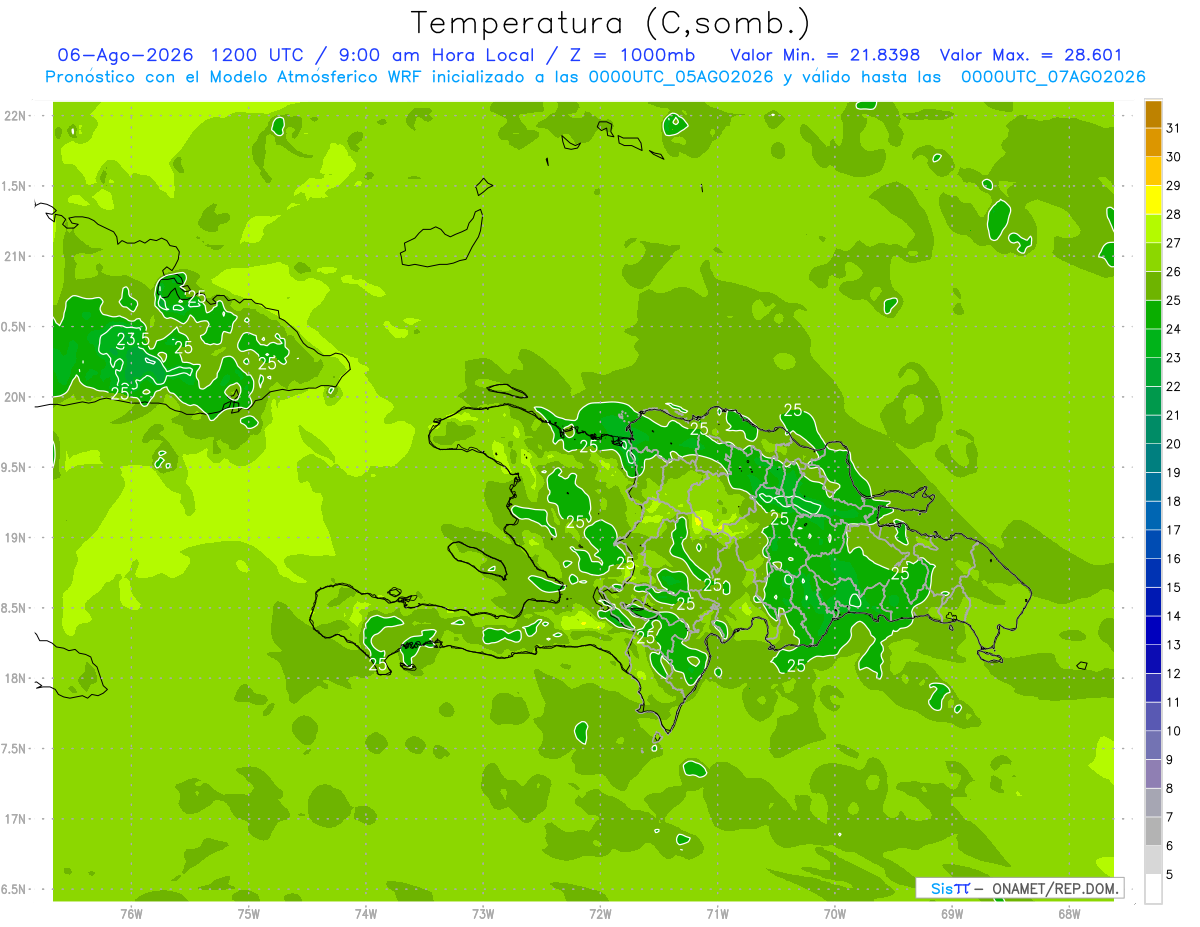Click the 72W longitude axis label

(600, 914)
